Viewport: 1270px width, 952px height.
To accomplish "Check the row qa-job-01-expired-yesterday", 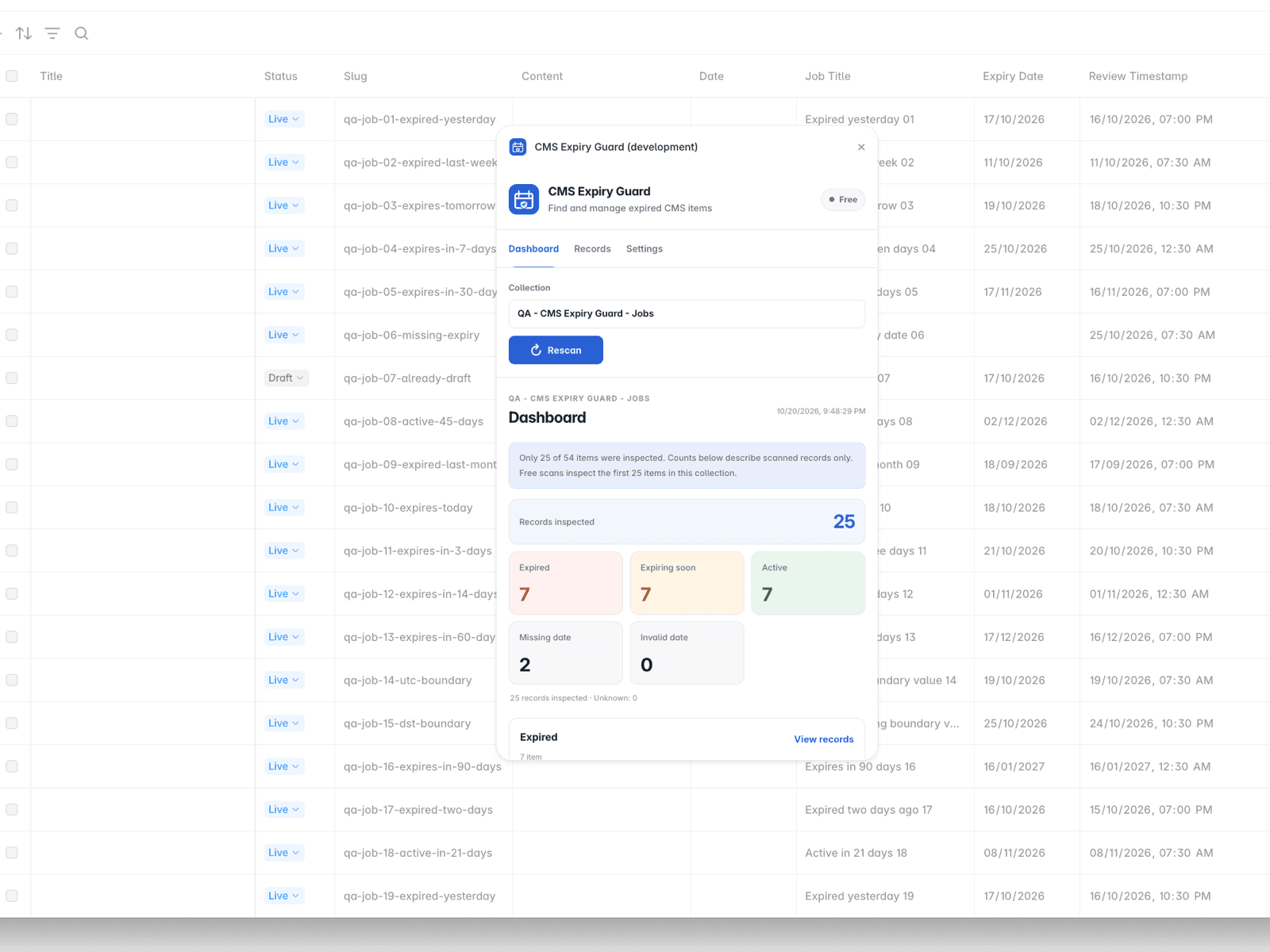I will coord(12,119).
